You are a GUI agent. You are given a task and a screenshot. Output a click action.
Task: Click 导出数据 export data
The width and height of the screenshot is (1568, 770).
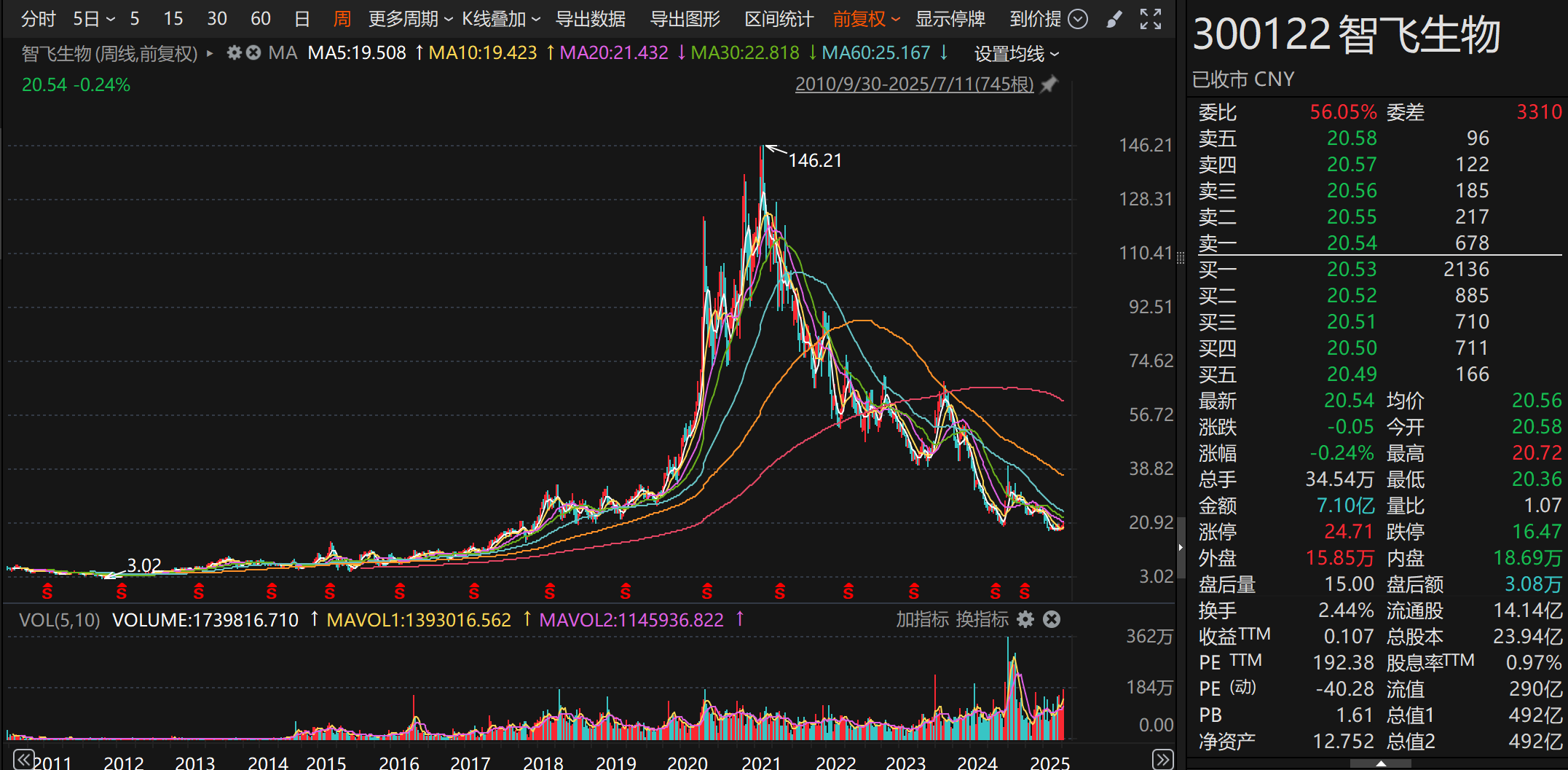click(591, 19)
